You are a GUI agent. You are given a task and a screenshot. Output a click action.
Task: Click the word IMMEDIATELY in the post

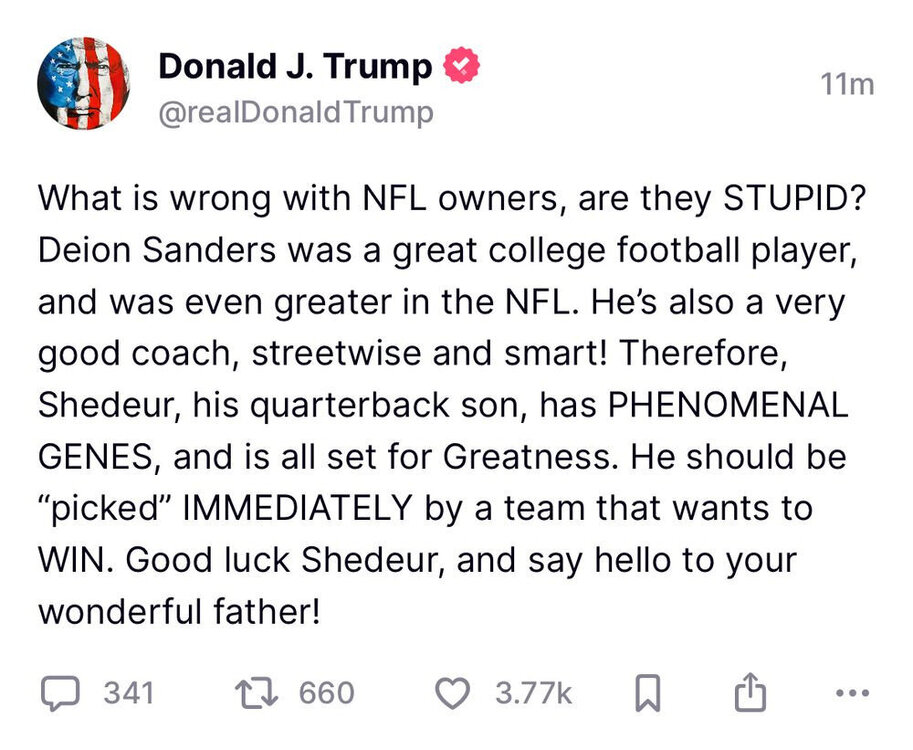(x=298, y=508)
